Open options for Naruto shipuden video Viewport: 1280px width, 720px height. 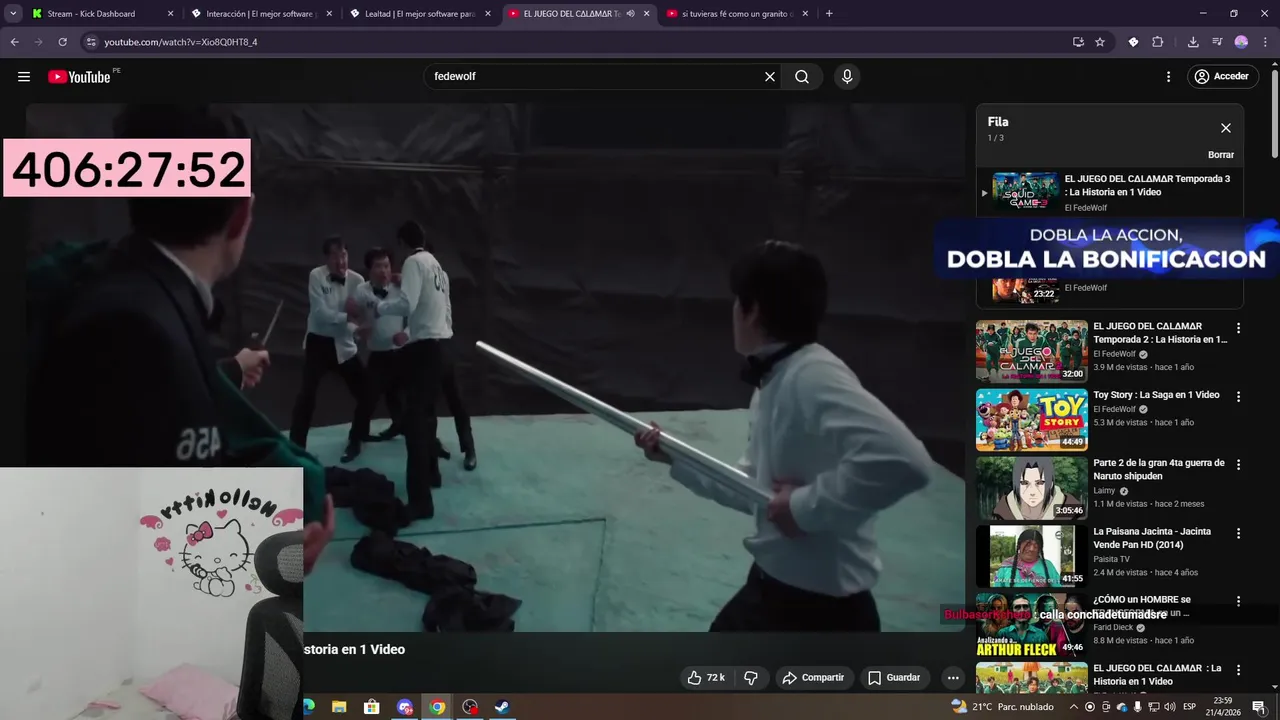pos(1238,465)
